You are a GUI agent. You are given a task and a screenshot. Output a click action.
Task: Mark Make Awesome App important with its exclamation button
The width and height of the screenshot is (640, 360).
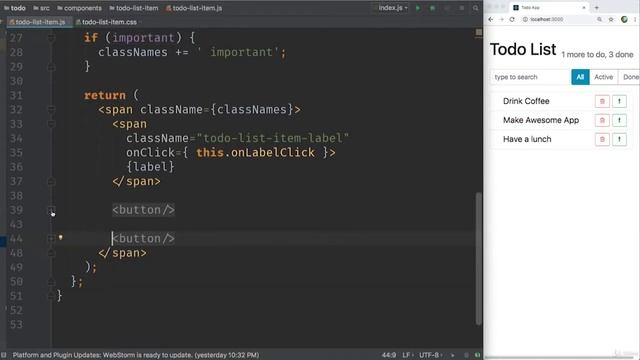pos(619,120)
